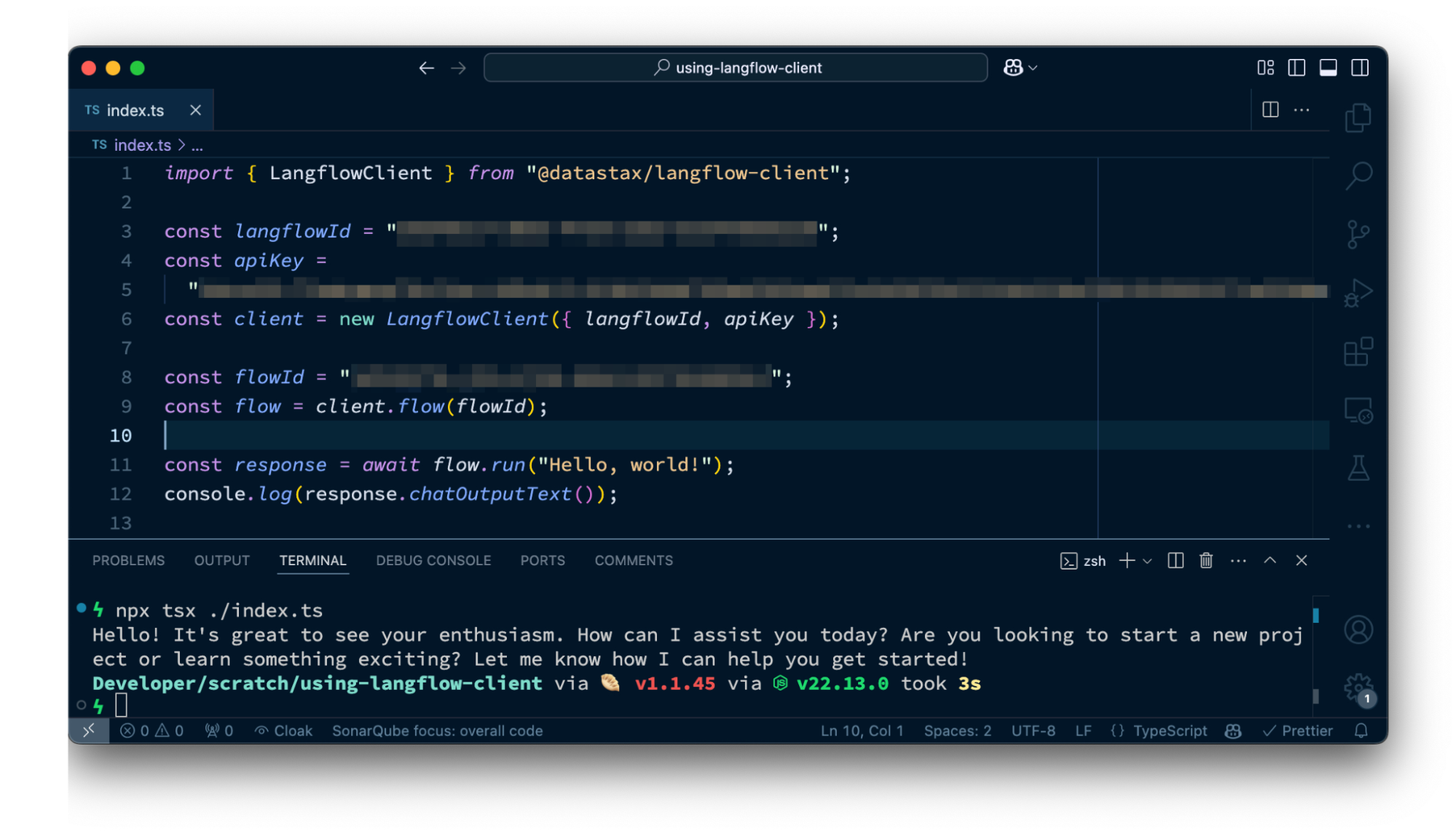Viewport: 1456px width, 834px height.
Task: Go back with the left arrow
Action: (427, 68)
